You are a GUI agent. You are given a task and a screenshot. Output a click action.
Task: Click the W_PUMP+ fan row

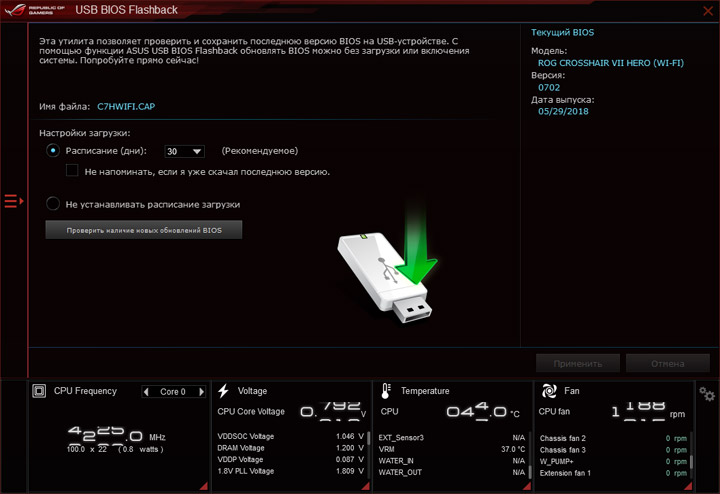pos(613,461)
